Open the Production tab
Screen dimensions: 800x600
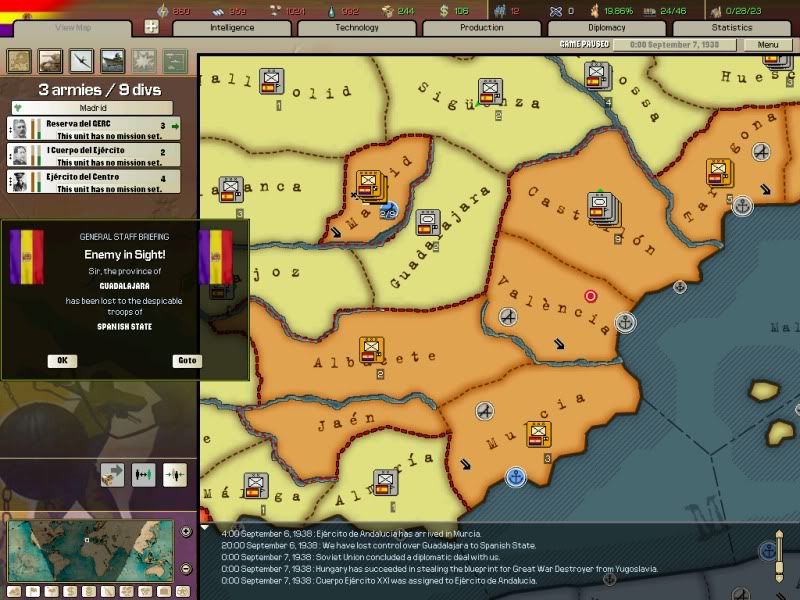tap(481, 28)
